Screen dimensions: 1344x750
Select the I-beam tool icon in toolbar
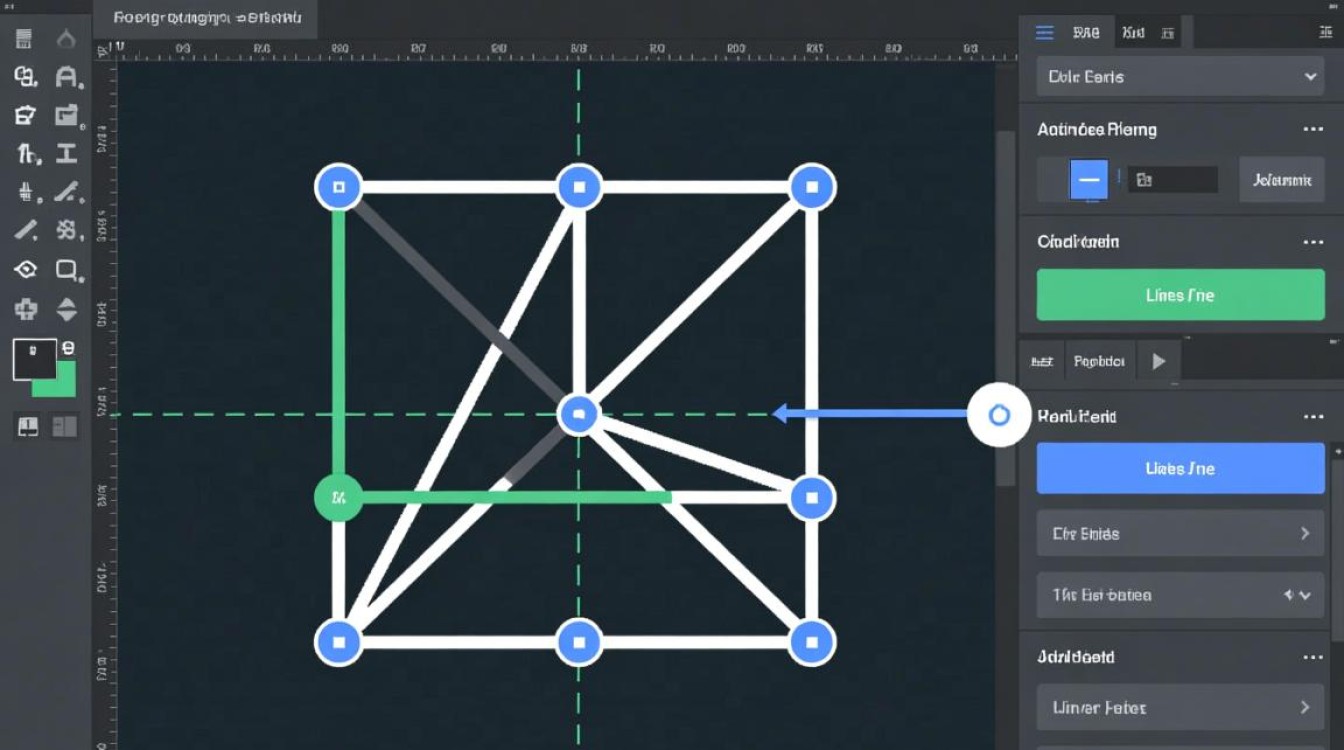(x=66, y=153)
